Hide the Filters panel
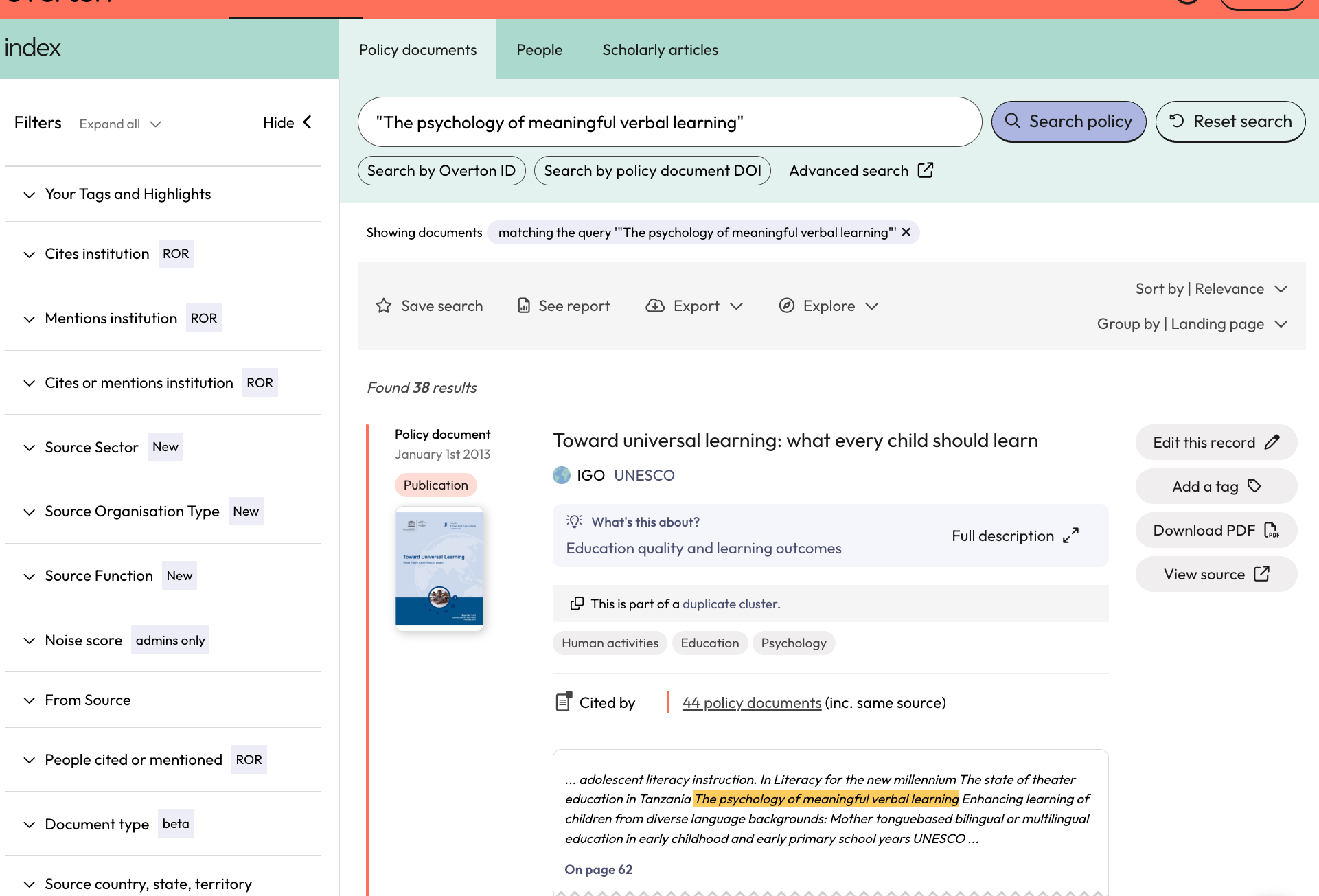Viewport: 1319px width, 896px height. pyautogui.click(x=287, y=122)
